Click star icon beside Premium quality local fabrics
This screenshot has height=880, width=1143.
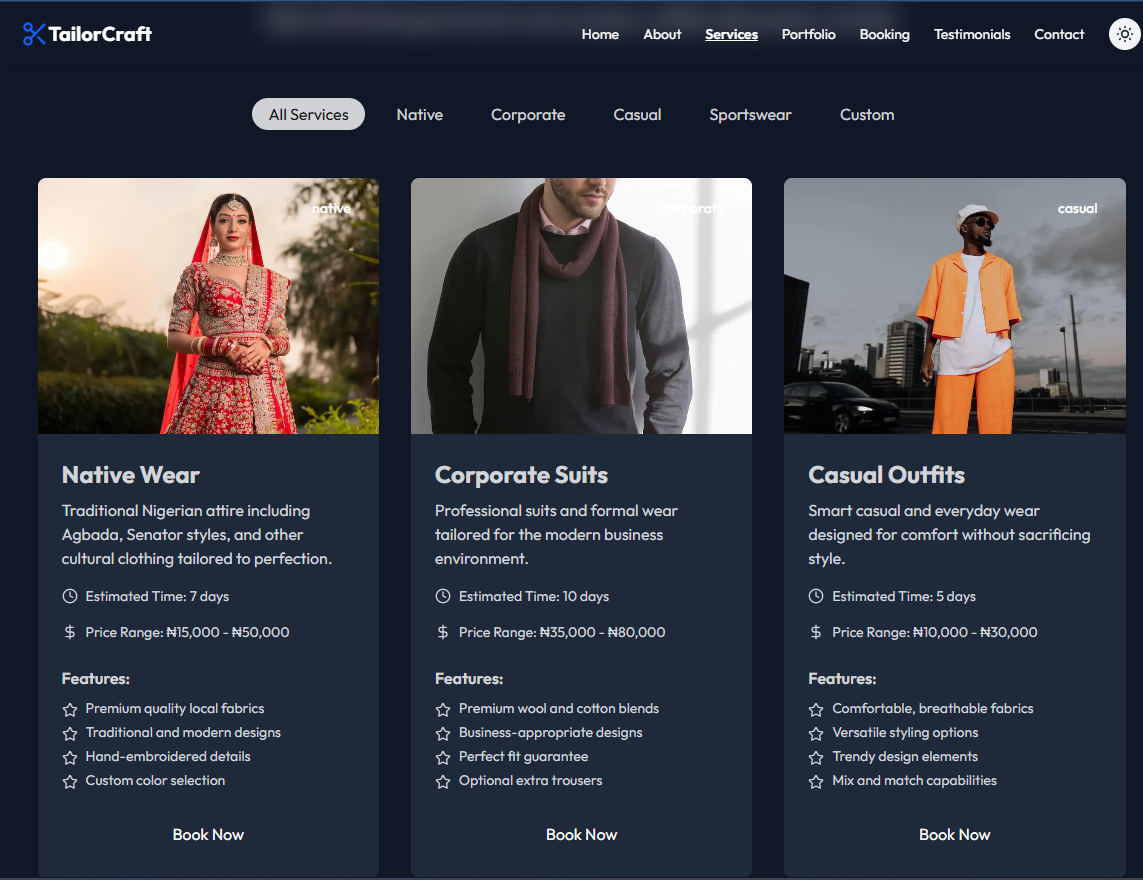click(70, 709)
